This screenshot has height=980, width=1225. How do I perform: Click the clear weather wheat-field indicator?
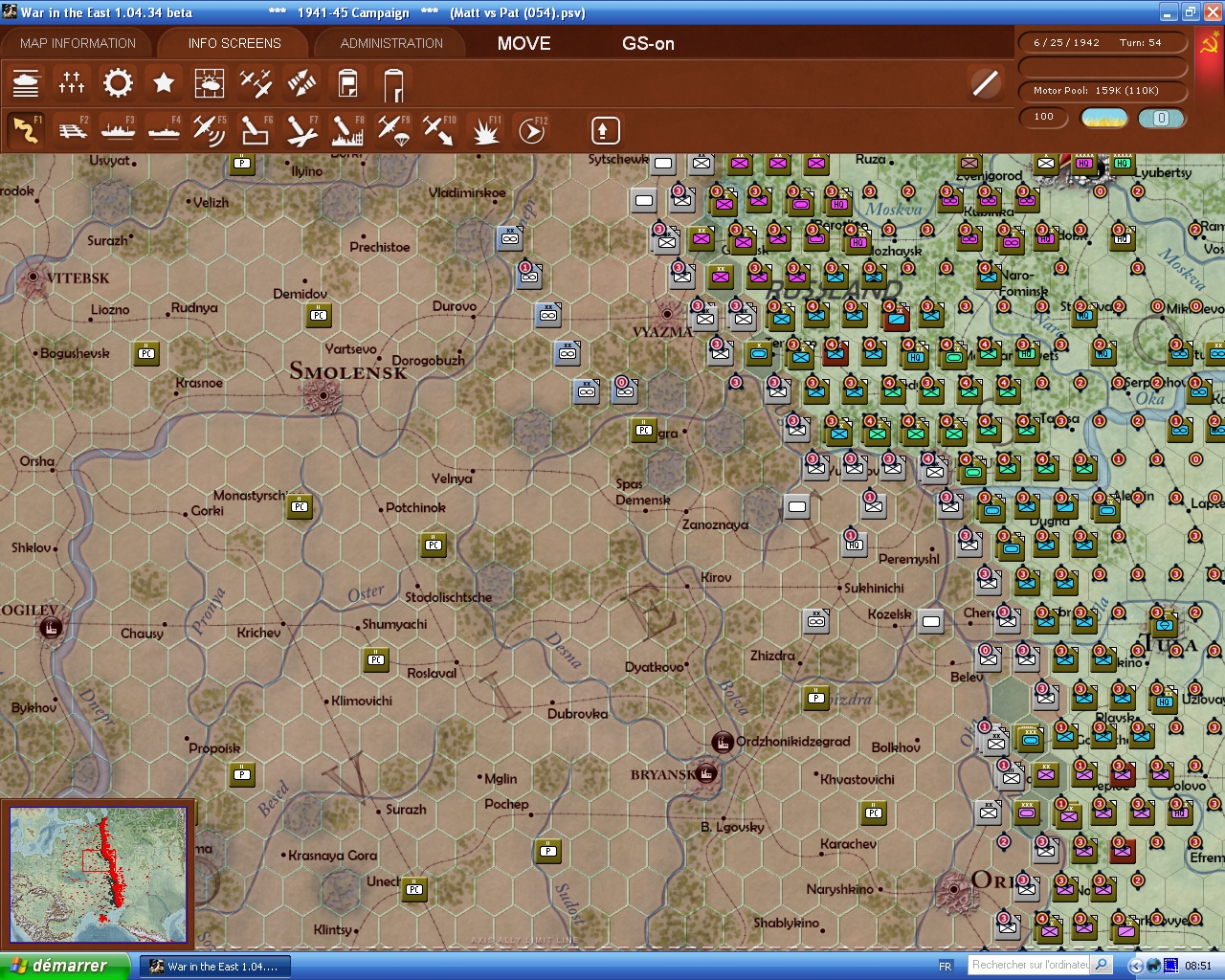tap(1103, 118)
